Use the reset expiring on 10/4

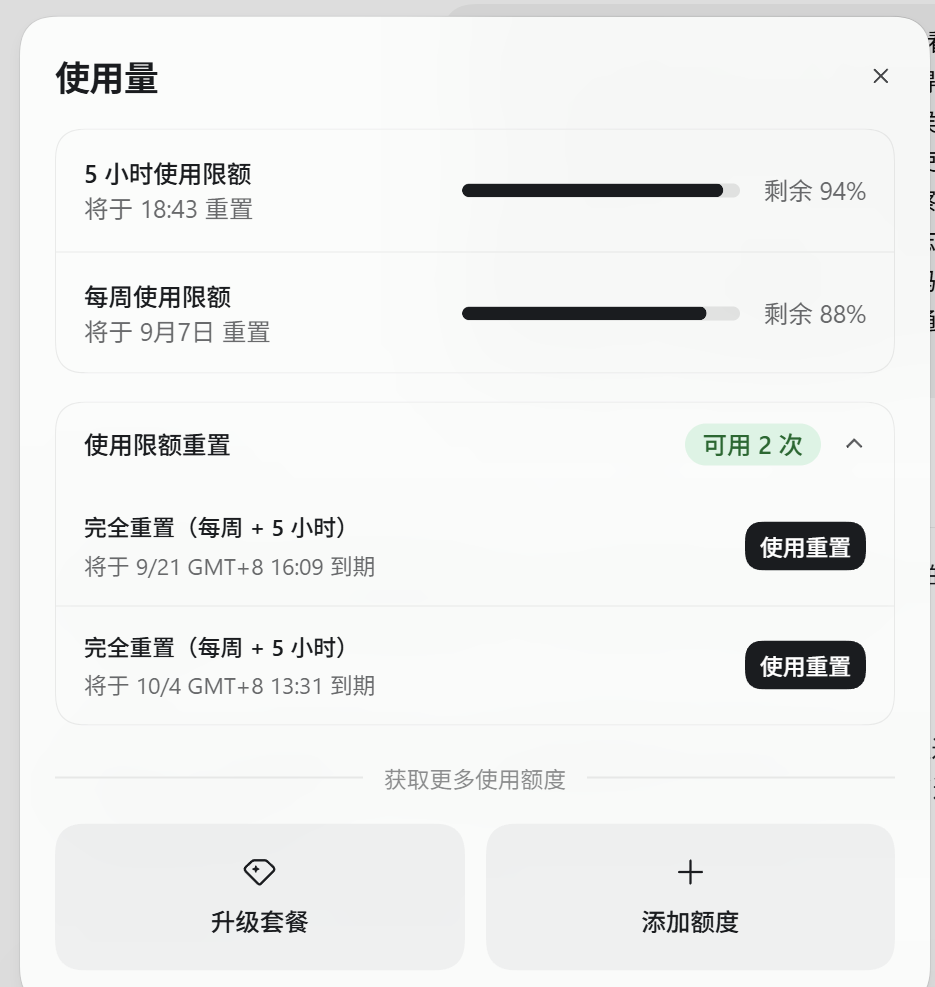(x=805, y=665)
